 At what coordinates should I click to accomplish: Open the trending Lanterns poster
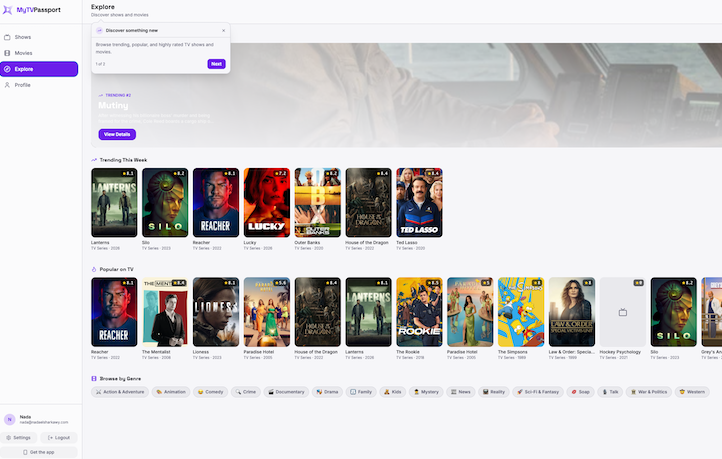114,203
